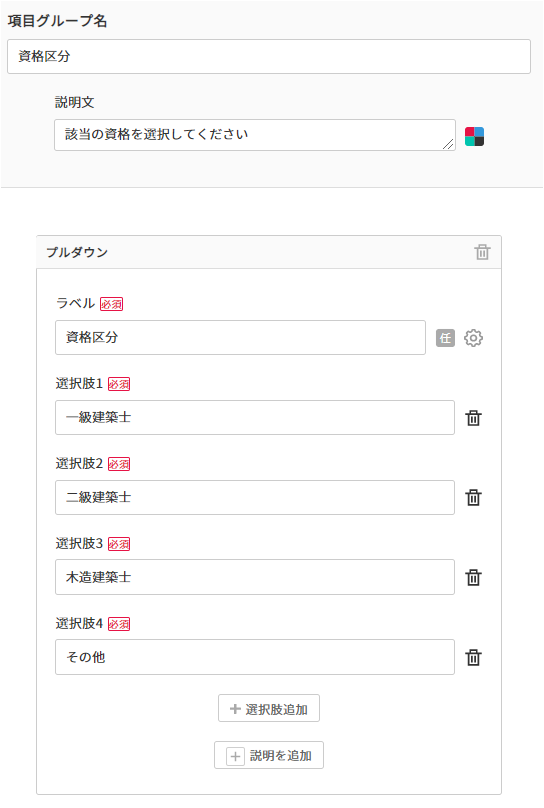Click the その他 option field

[x=255, y=657]
